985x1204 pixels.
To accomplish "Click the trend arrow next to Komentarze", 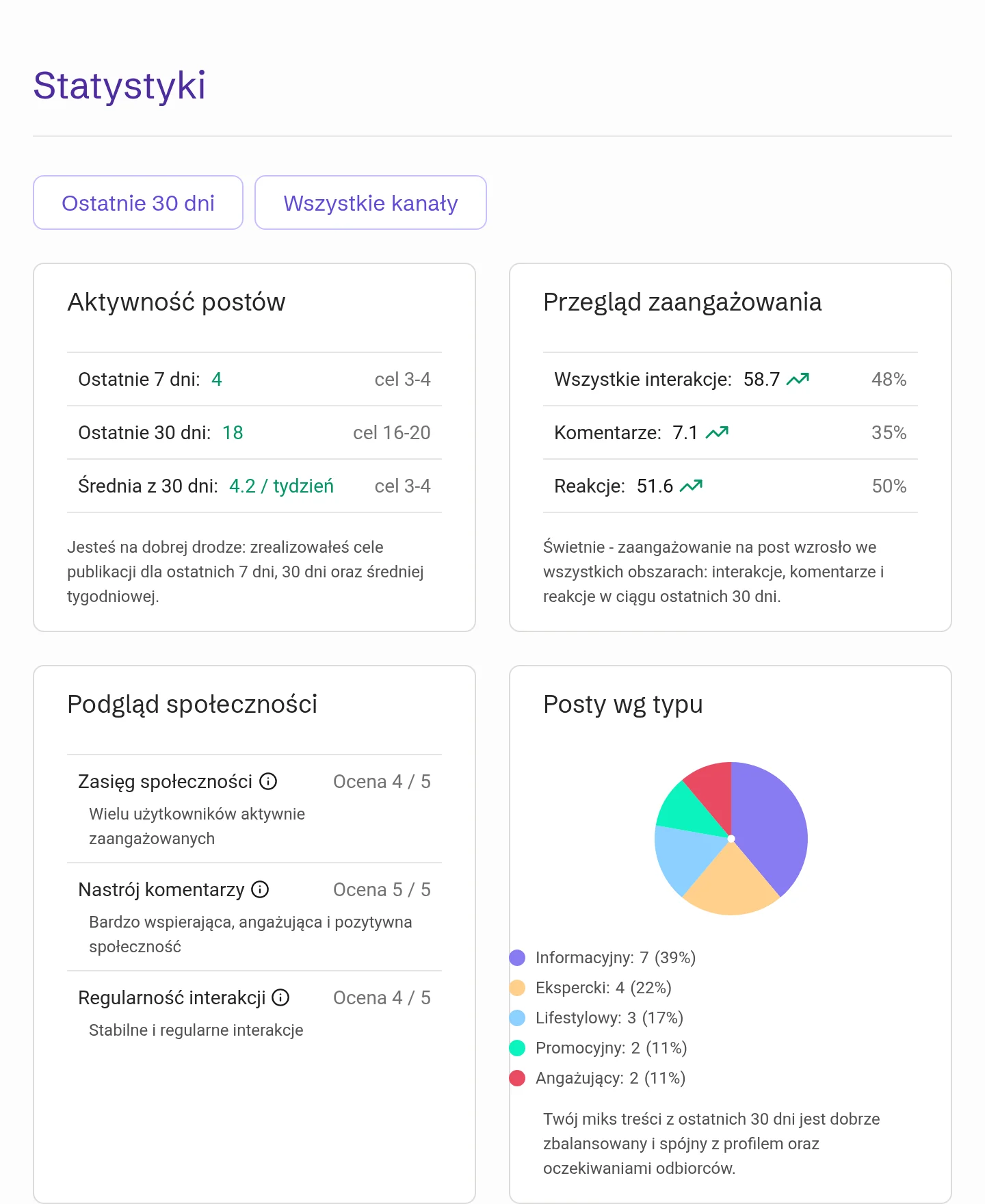I will pos(717,432).
